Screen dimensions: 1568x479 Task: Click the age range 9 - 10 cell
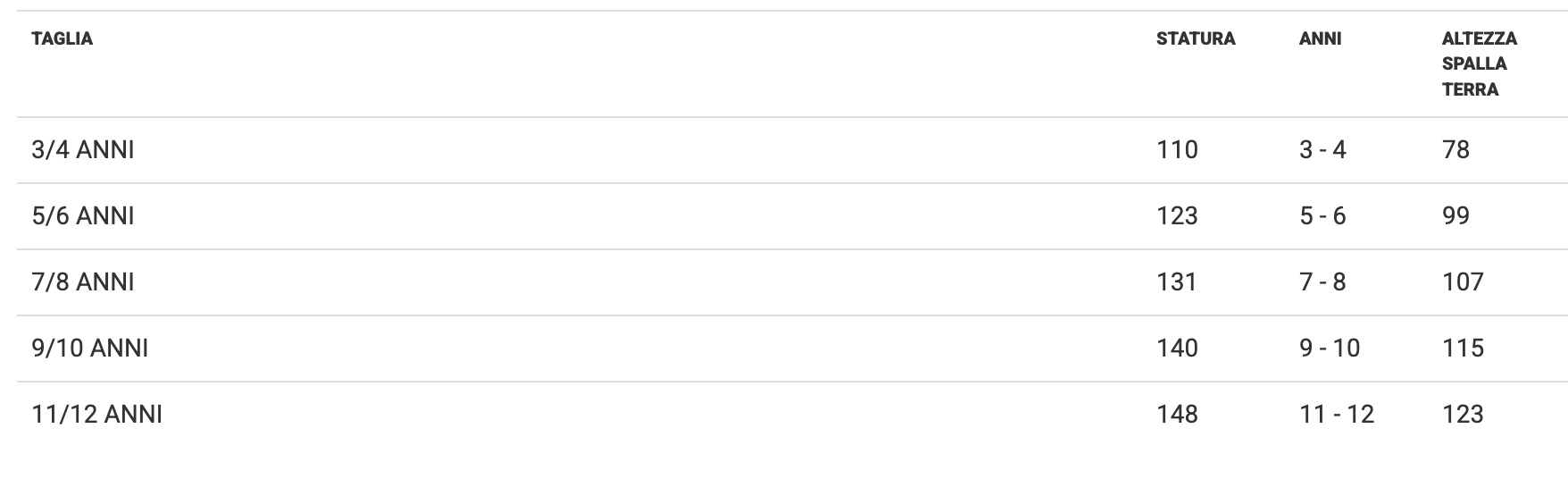click(x=1329, y=348)
